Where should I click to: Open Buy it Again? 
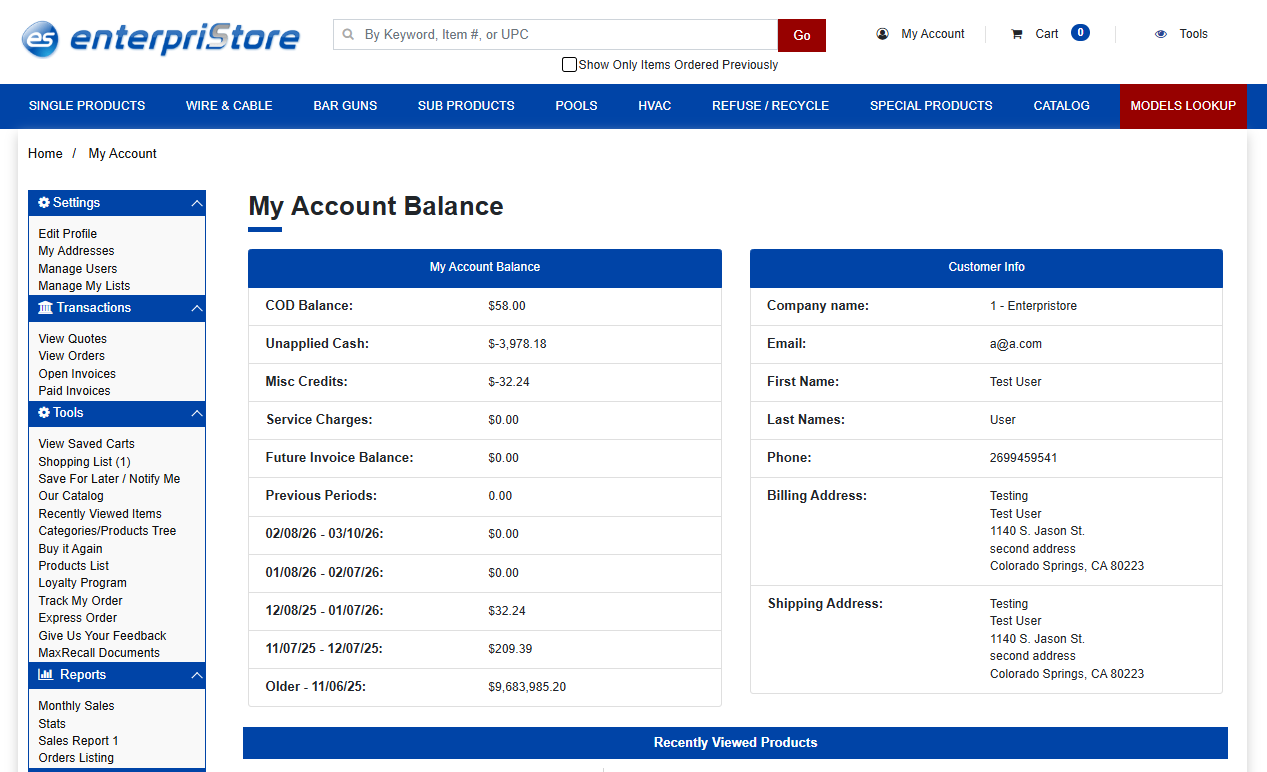point(70,549)
